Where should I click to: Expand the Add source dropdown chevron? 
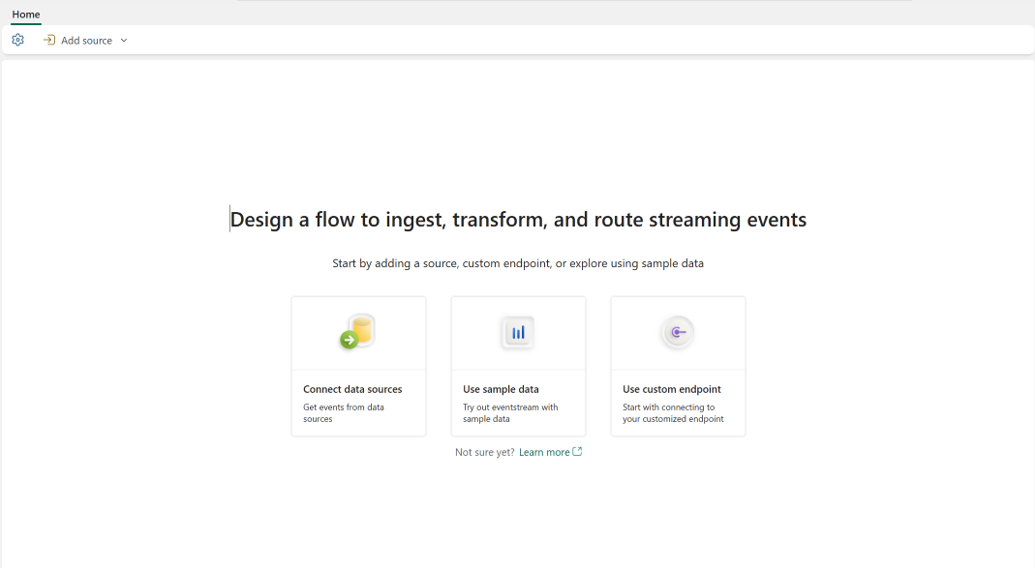tap(123, 40)
